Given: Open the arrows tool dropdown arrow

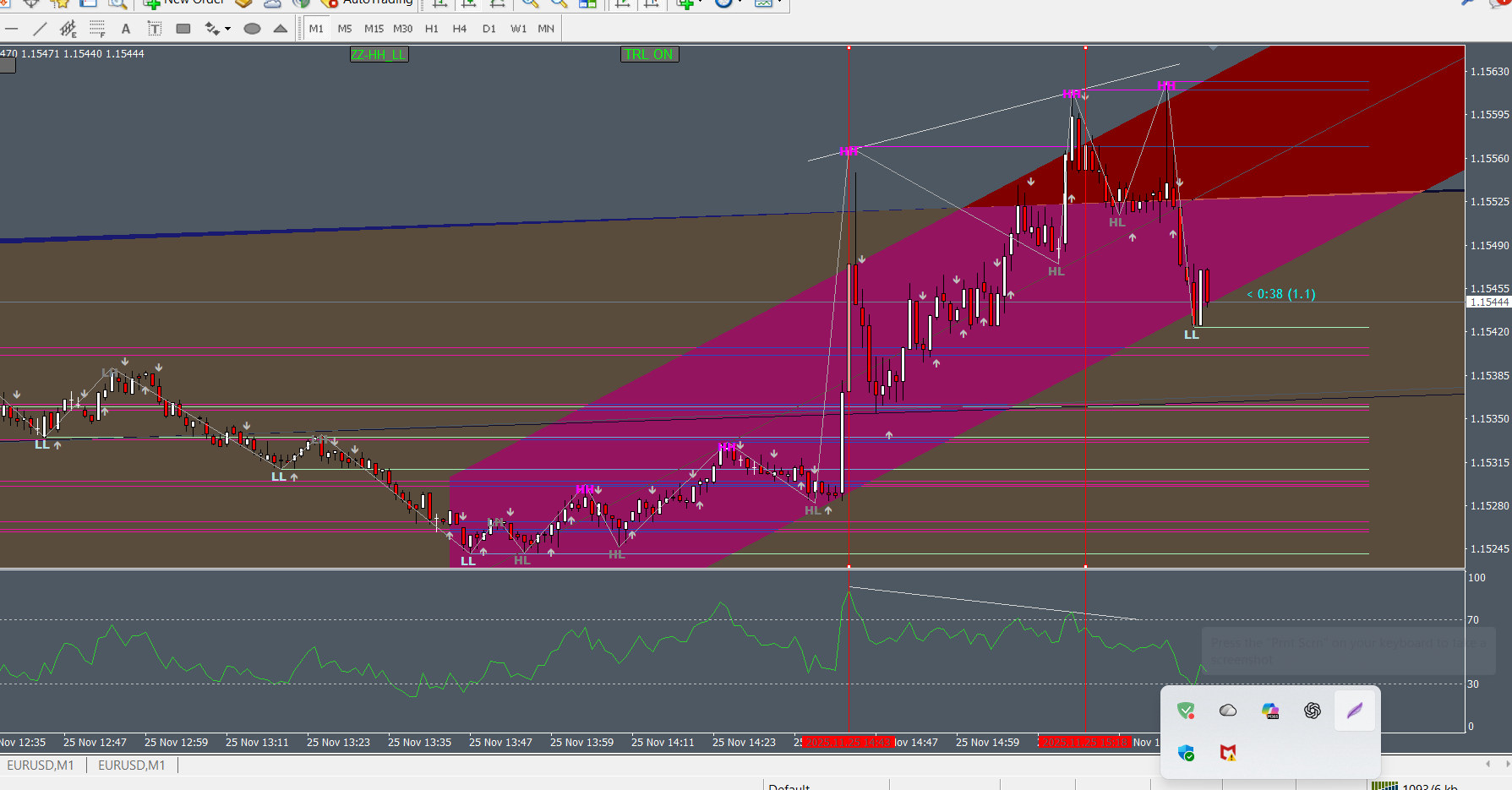Looking at the screenshot, I should coord(227,29).
